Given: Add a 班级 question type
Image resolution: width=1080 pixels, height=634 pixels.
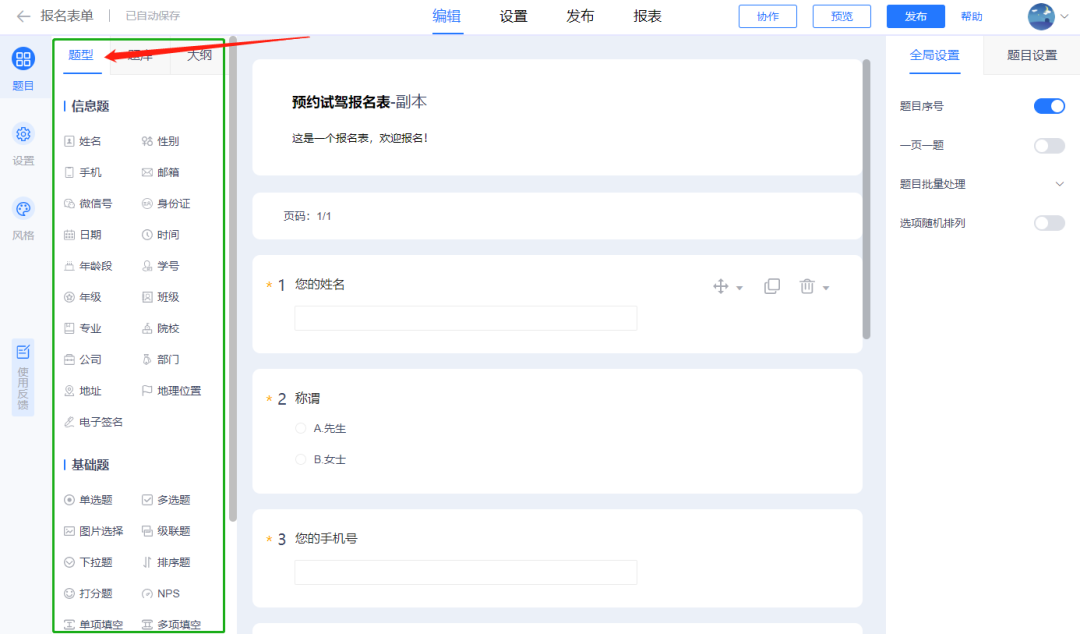Looking at the screenshot, I should click(160, 297).
